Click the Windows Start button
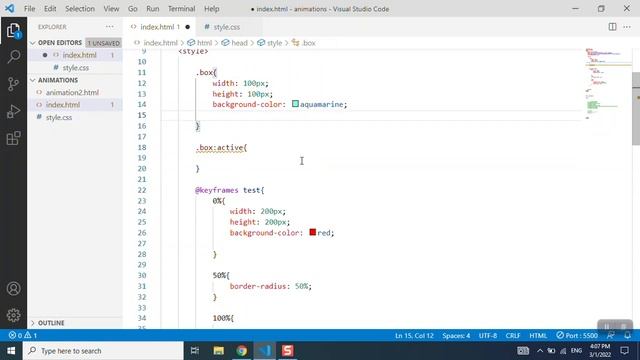 tap(11, 351)
